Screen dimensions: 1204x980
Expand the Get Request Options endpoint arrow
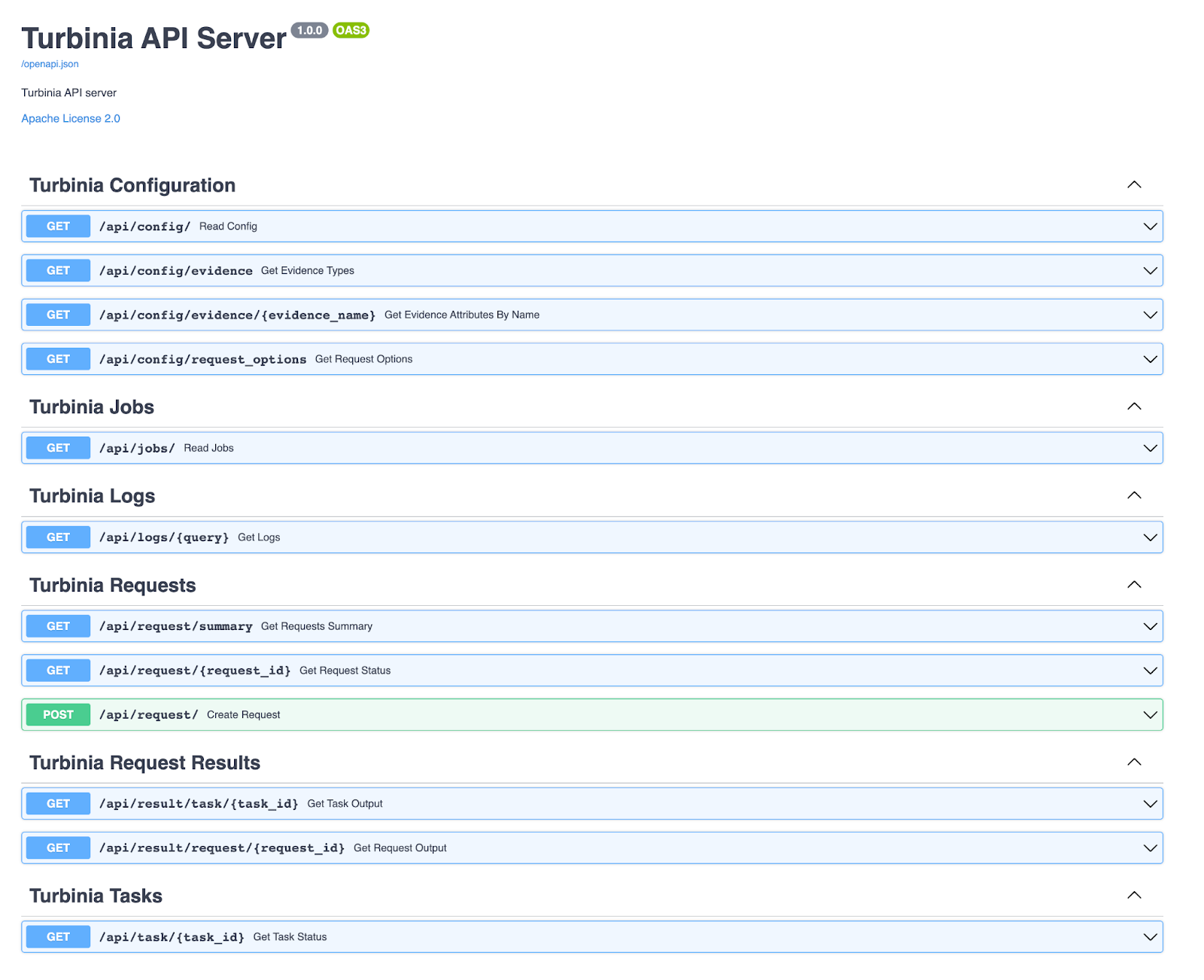[1150, 360]
